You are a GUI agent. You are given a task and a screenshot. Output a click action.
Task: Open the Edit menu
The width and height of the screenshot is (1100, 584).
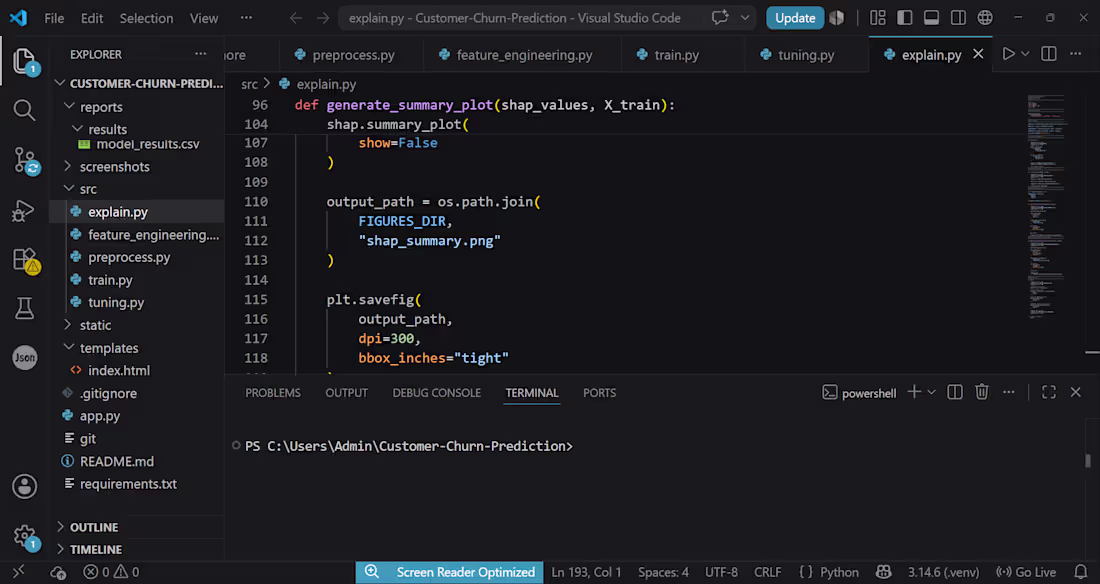tap(92, 18)
